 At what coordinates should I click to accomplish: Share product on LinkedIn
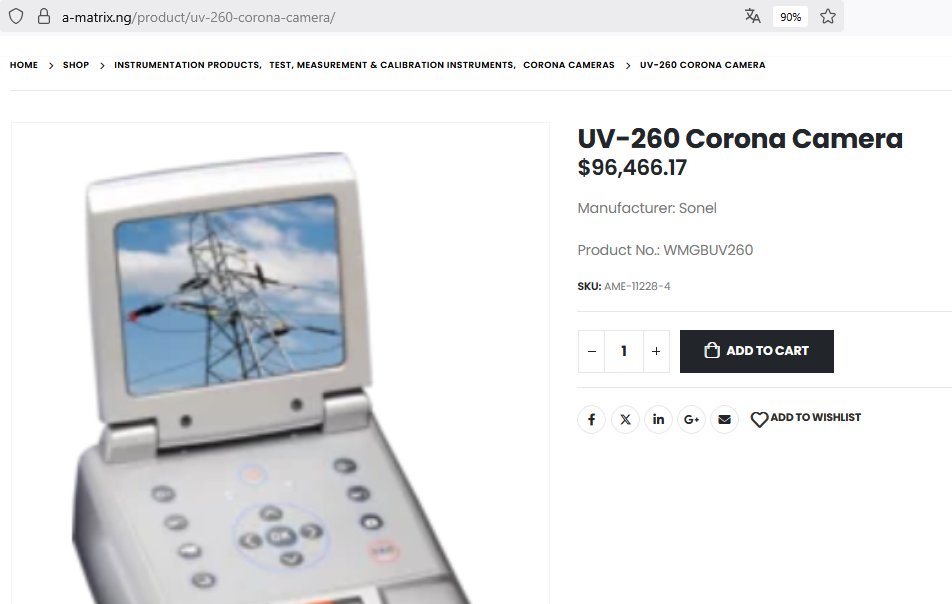[658, 419]
